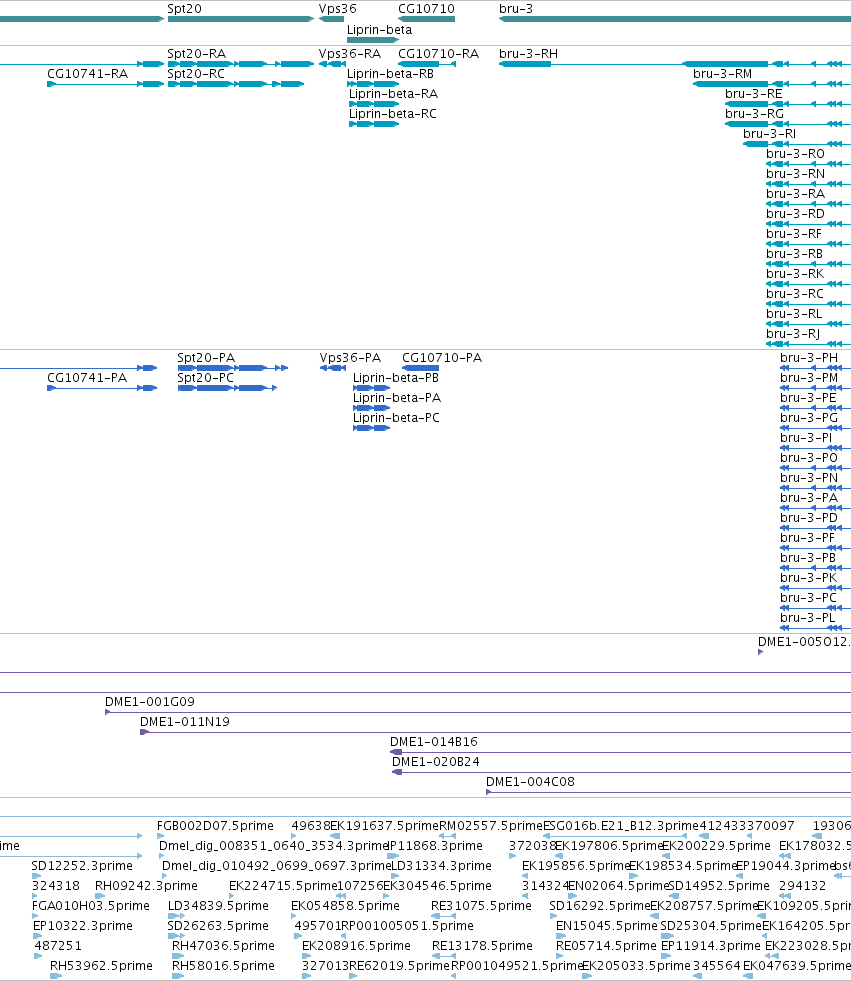The width and height of the screenshot is (851, 981).
Task: Click transcript bru-3-RO
Action: point(808,164)
